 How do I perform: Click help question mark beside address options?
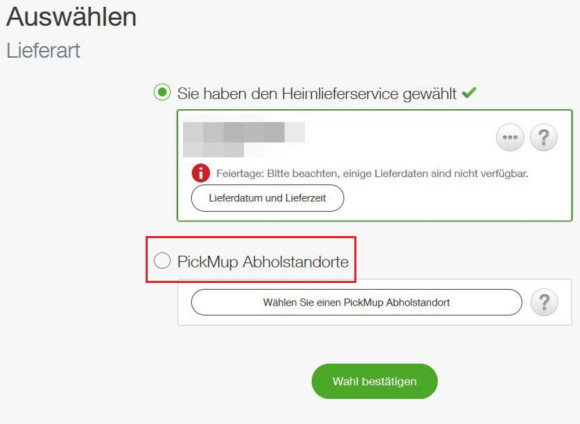tap(543, 137)
